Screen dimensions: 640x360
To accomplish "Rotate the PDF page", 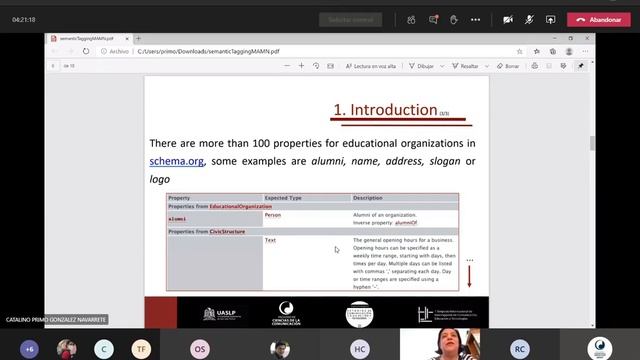I will coord(316,66).
